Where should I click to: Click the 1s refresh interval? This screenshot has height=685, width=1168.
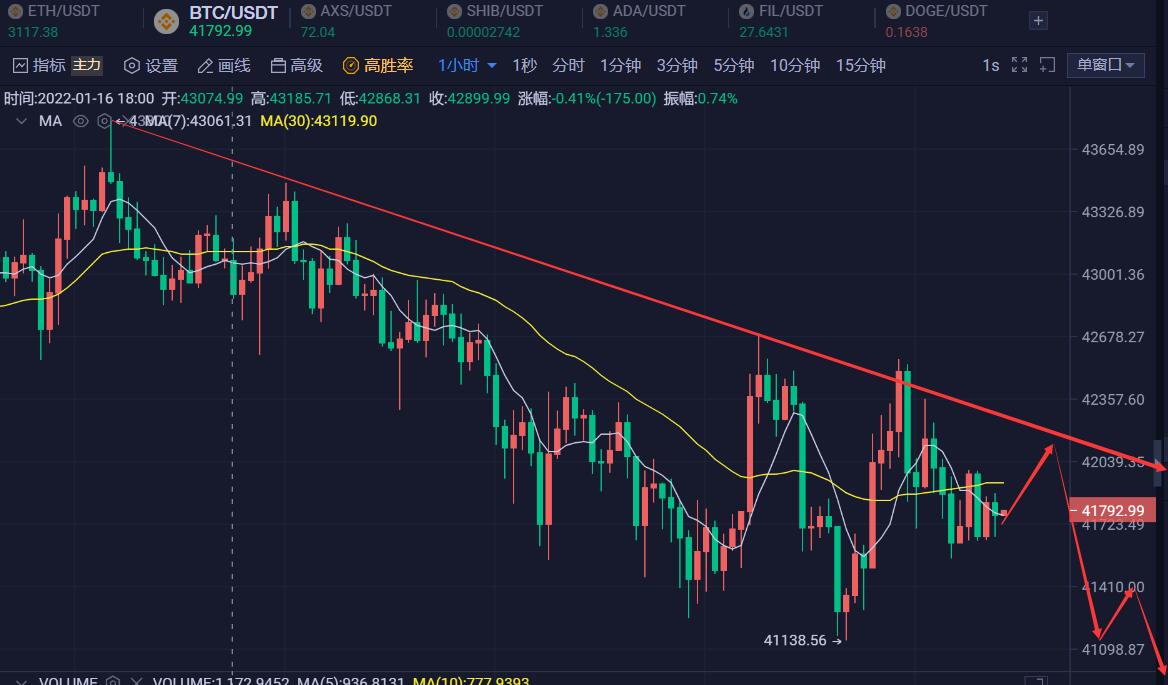pyautogui.click(x=991, y=66)
